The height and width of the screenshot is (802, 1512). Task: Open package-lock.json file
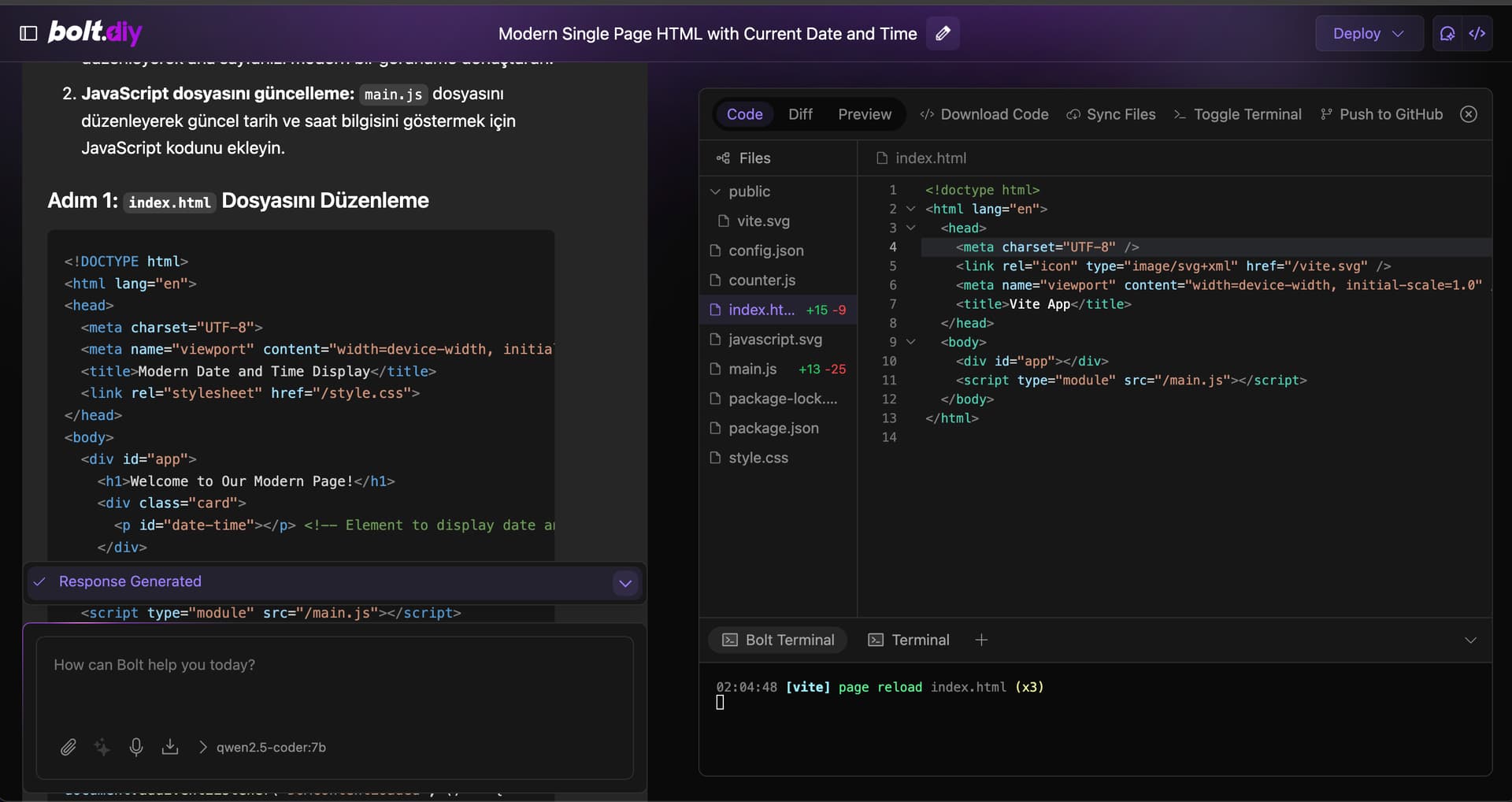(778, 399)
